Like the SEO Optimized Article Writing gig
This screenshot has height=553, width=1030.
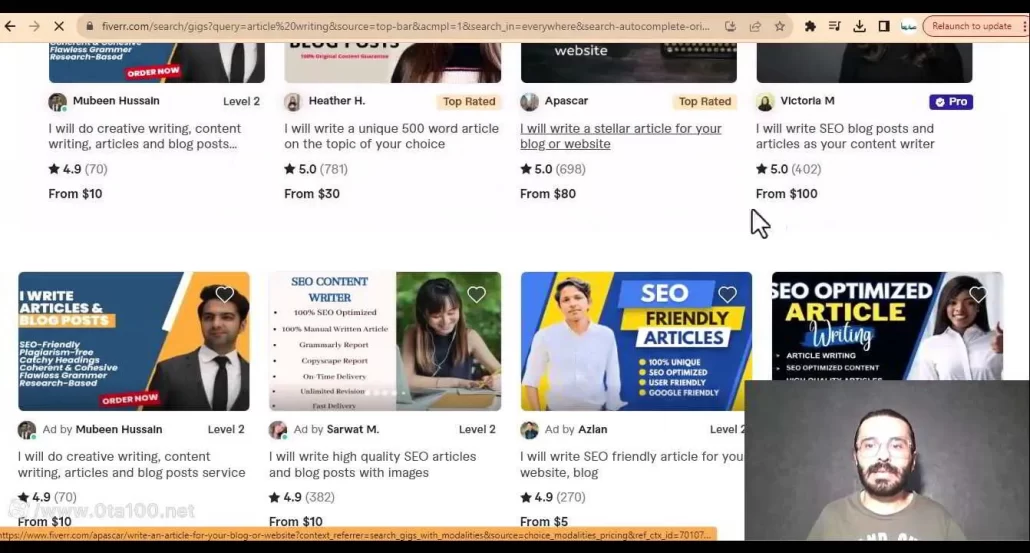click(978, 294)
